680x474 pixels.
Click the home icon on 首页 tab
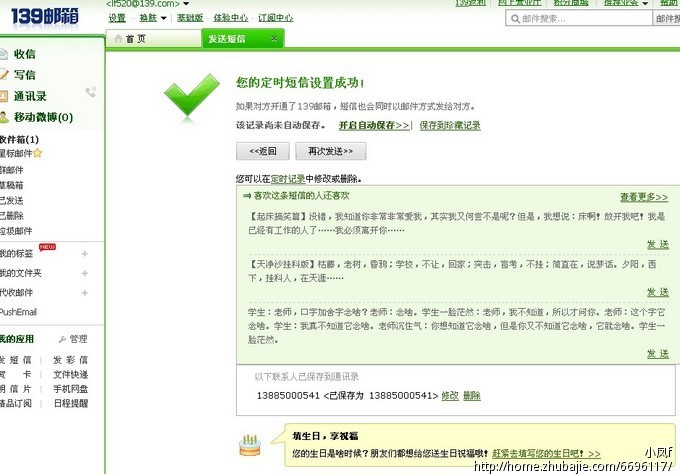(x=118, y=39)
